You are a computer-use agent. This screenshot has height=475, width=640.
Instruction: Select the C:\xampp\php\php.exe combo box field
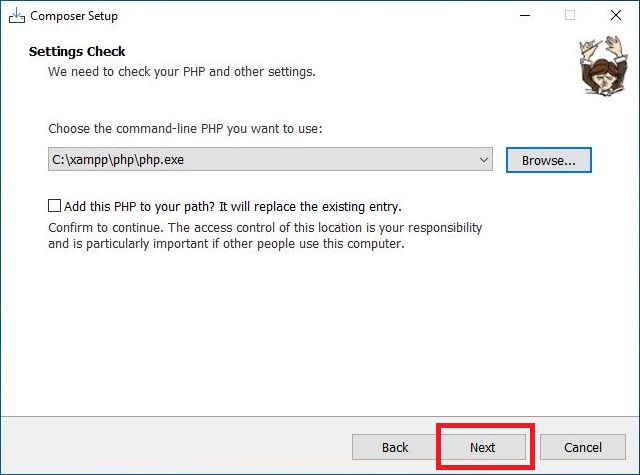[x=270, y=160]
